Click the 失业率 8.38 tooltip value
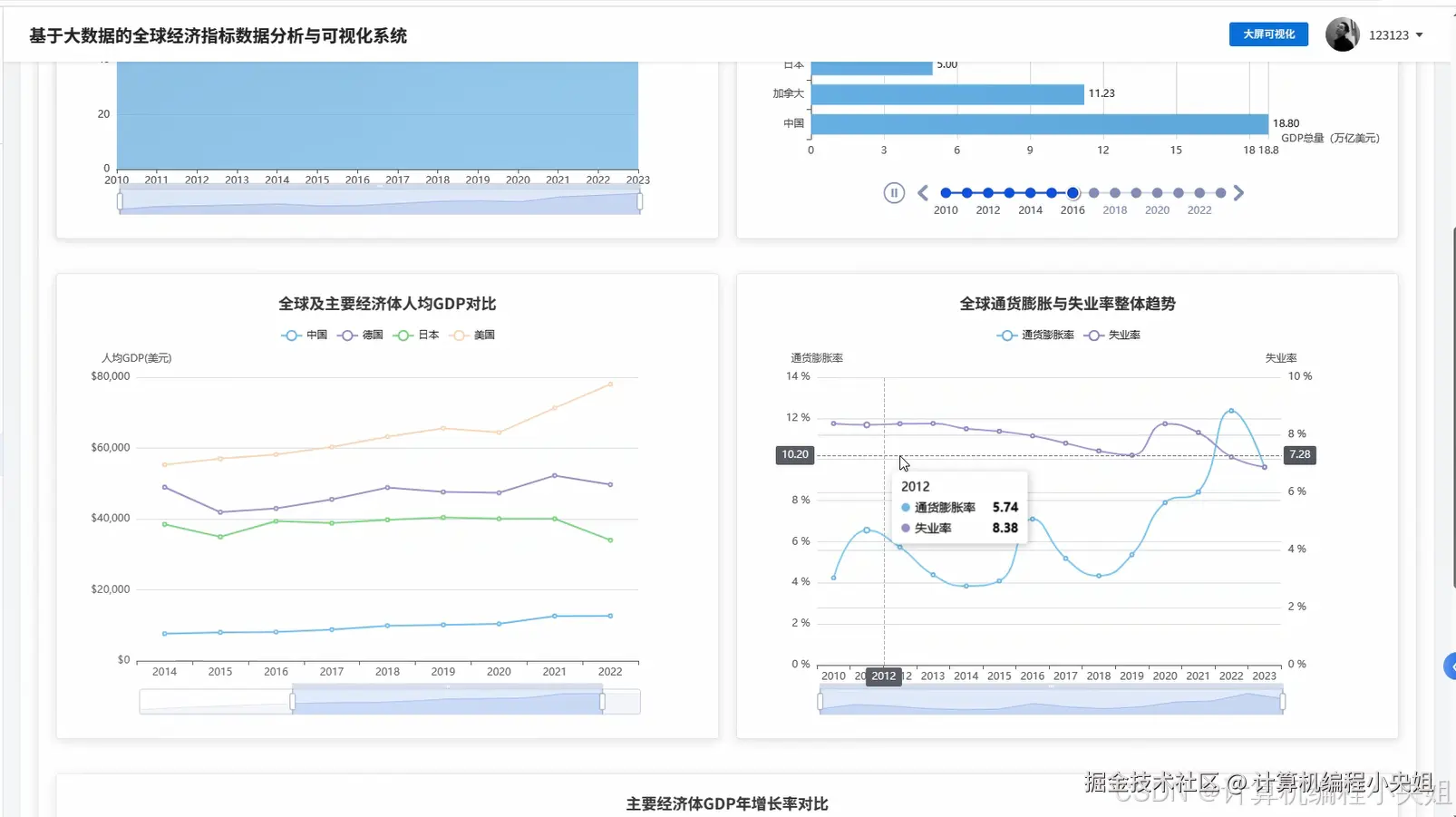The height and width of the screenshot is (817, 1456). 1005,528
